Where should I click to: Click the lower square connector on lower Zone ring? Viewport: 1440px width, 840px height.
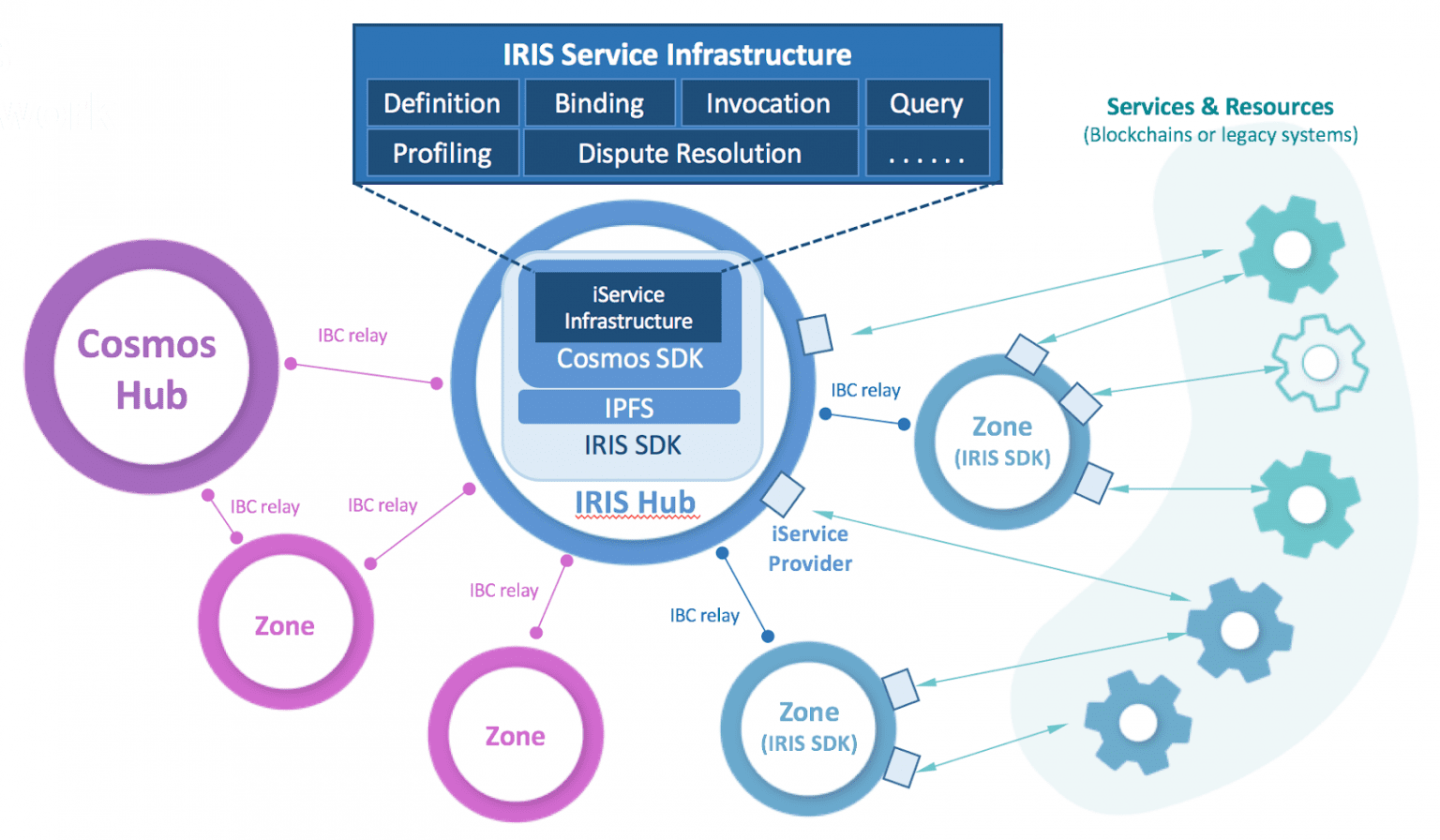902,767
